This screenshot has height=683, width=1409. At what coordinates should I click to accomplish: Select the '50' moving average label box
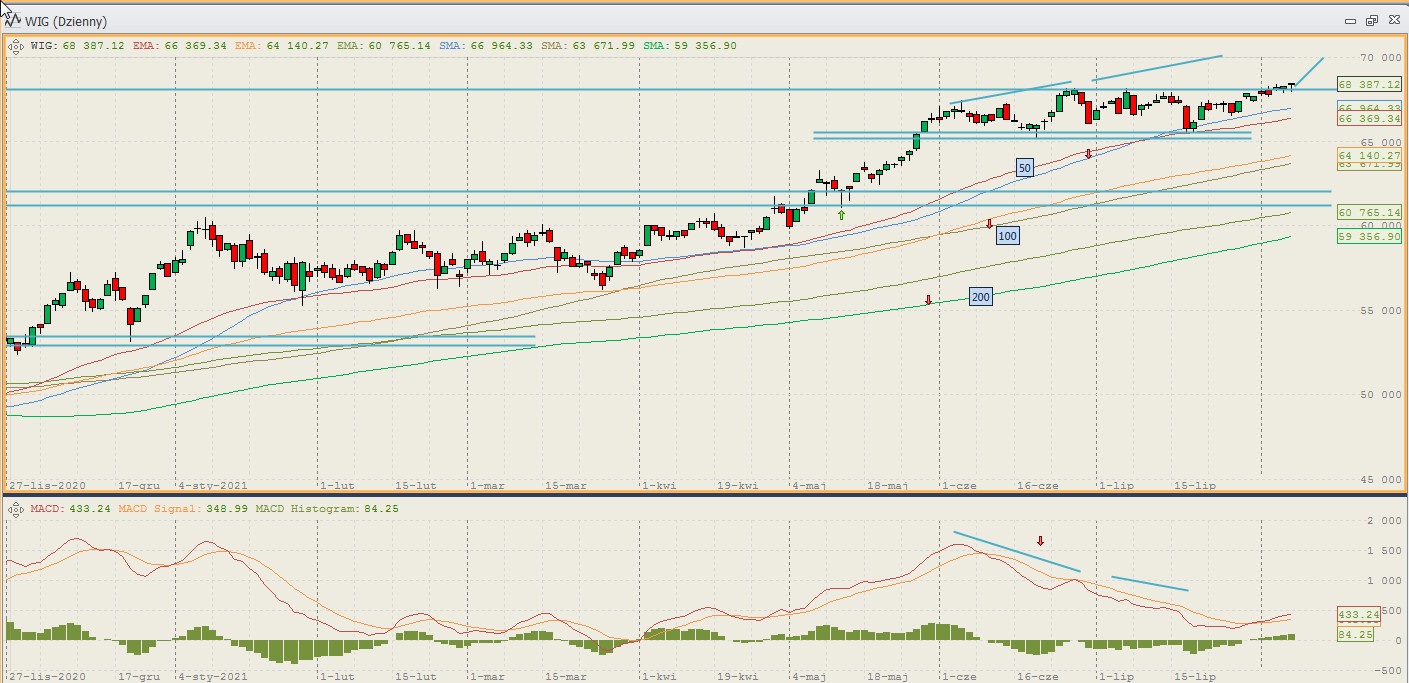(x=1024, y=168)
